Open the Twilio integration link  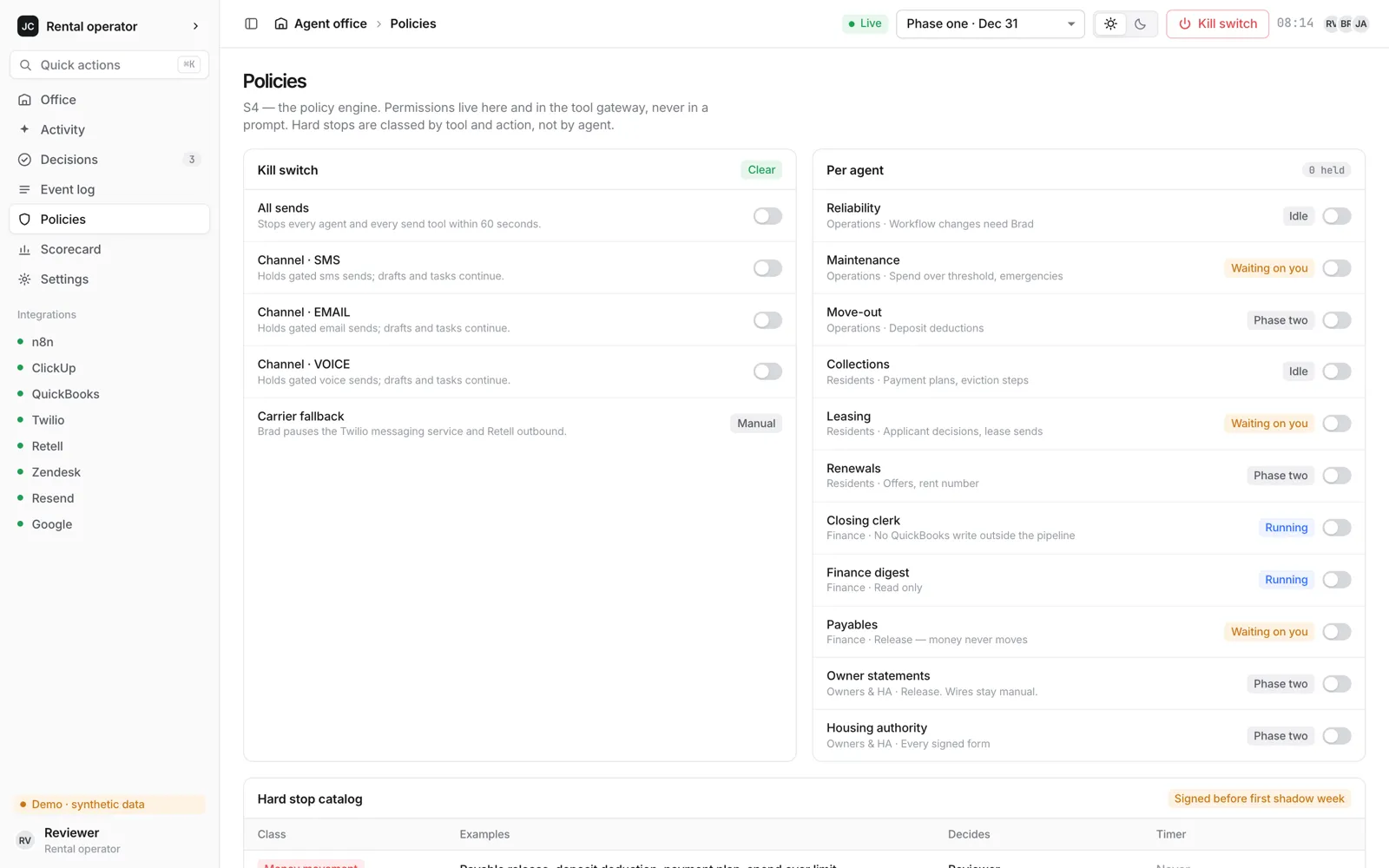point(48,420)
